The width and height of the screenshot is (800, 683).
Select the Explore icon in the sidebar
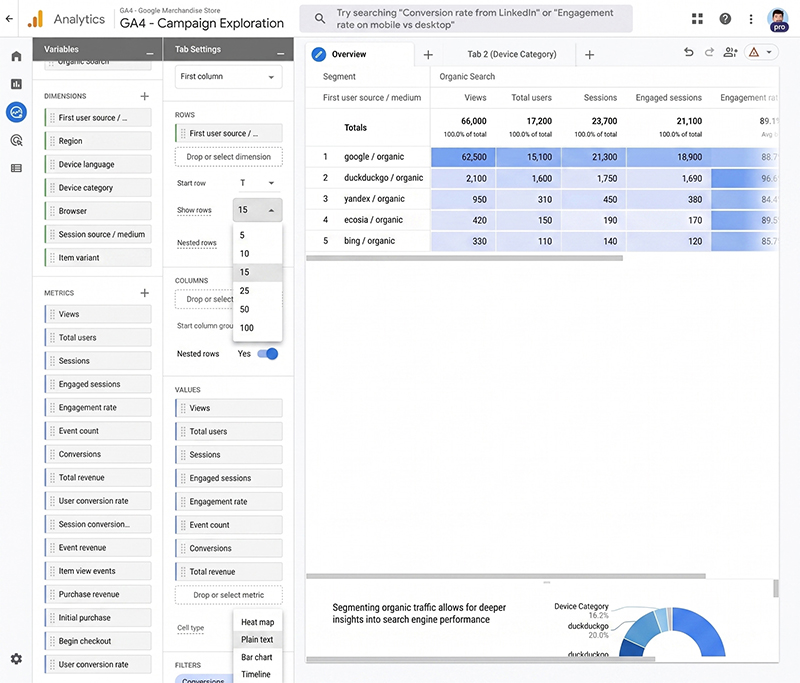tap(14, 113)
